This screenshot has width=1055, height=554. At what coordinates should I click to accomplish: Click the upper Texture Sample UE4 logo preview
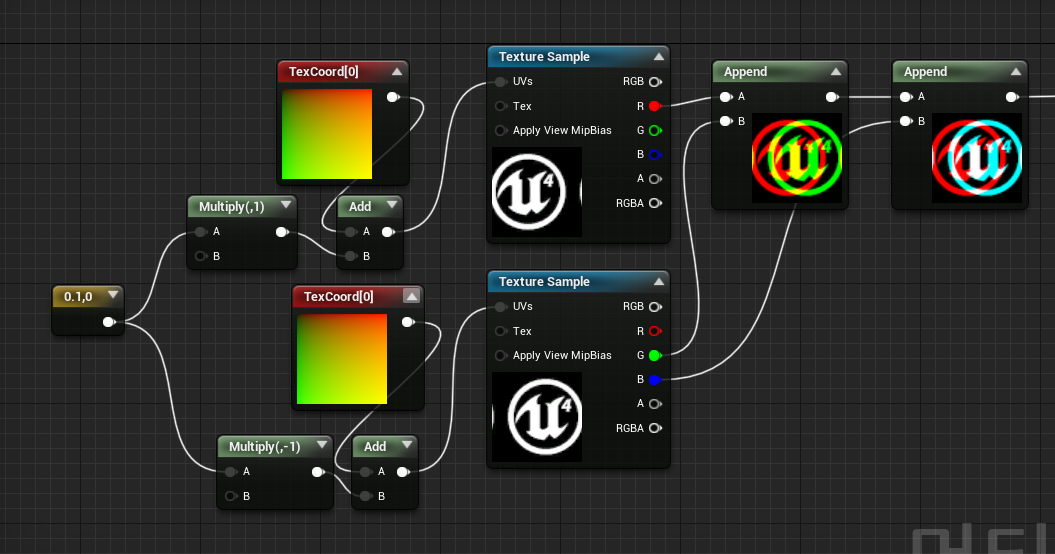[537, 192]
